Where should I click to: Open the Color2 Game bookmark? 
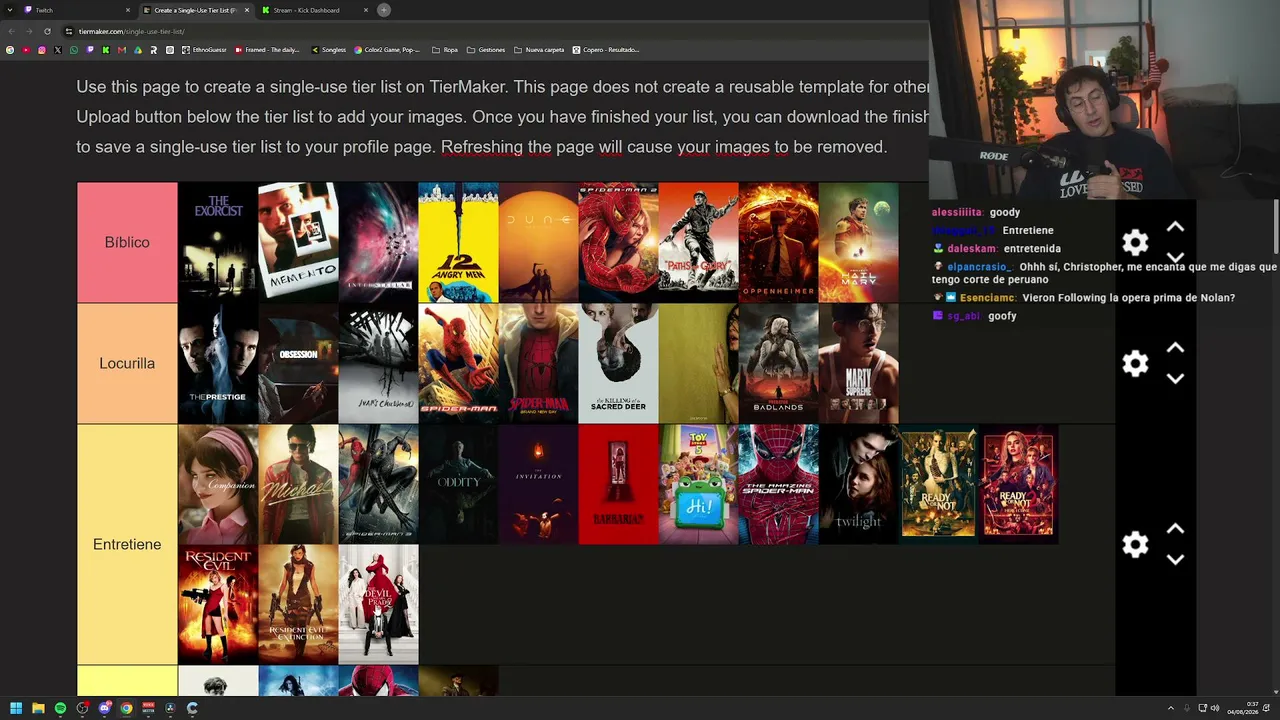pyautogui.click(x=388, y=50)
